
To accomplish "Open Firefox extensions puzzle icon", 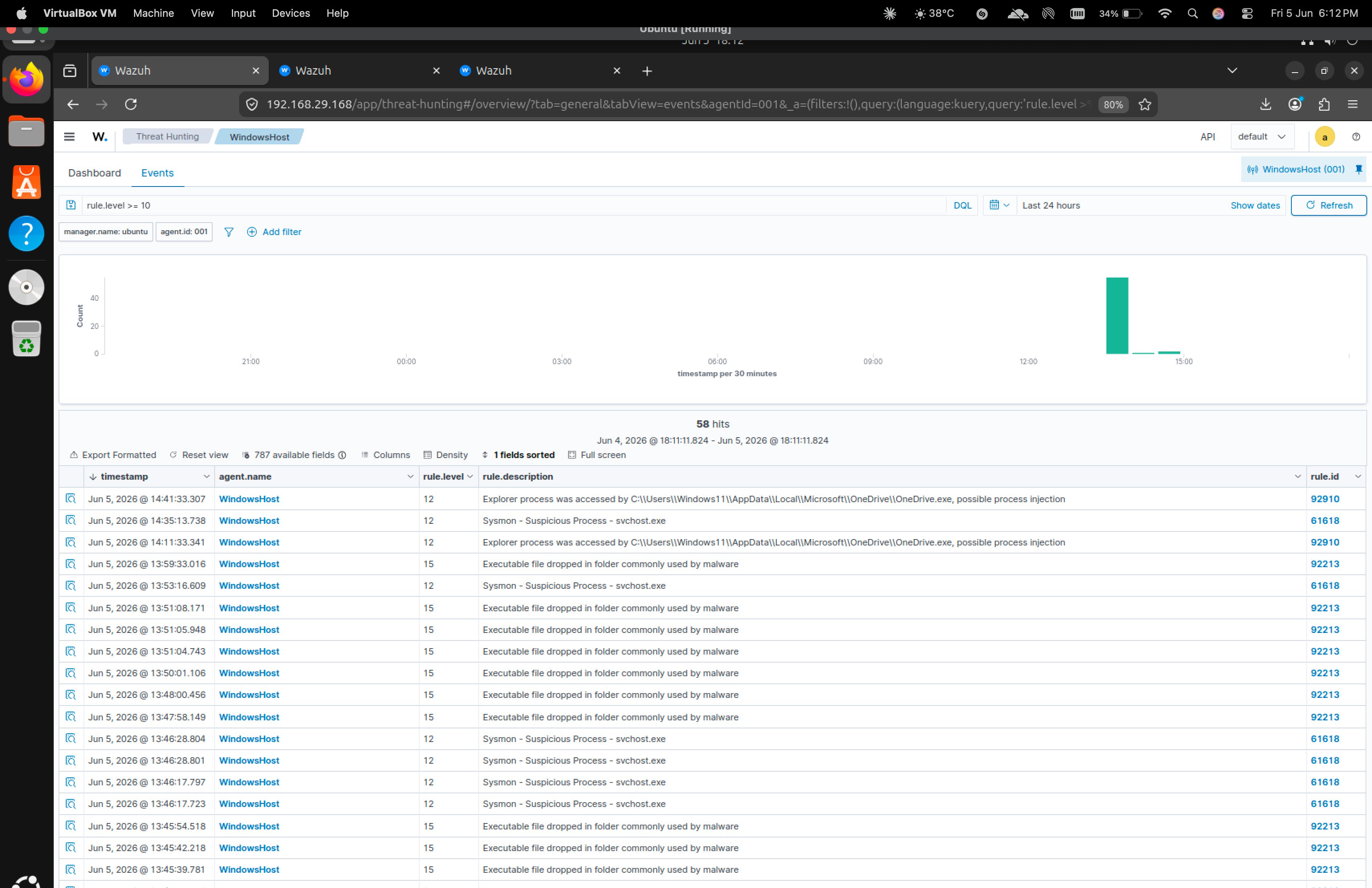I will [1324, 104].
